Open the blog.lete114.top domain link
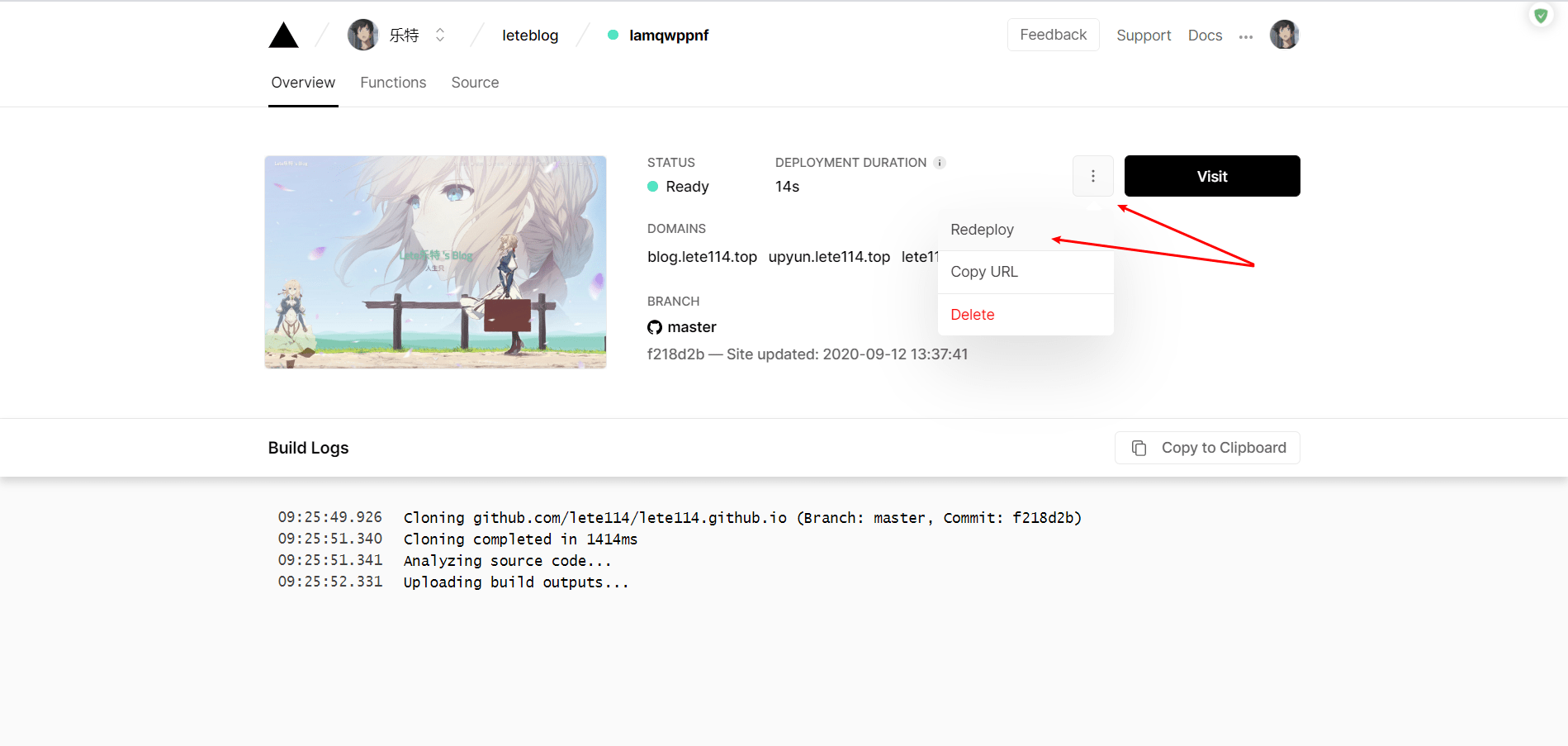This screenshot has height=746, width=1568. coord(702,257)
